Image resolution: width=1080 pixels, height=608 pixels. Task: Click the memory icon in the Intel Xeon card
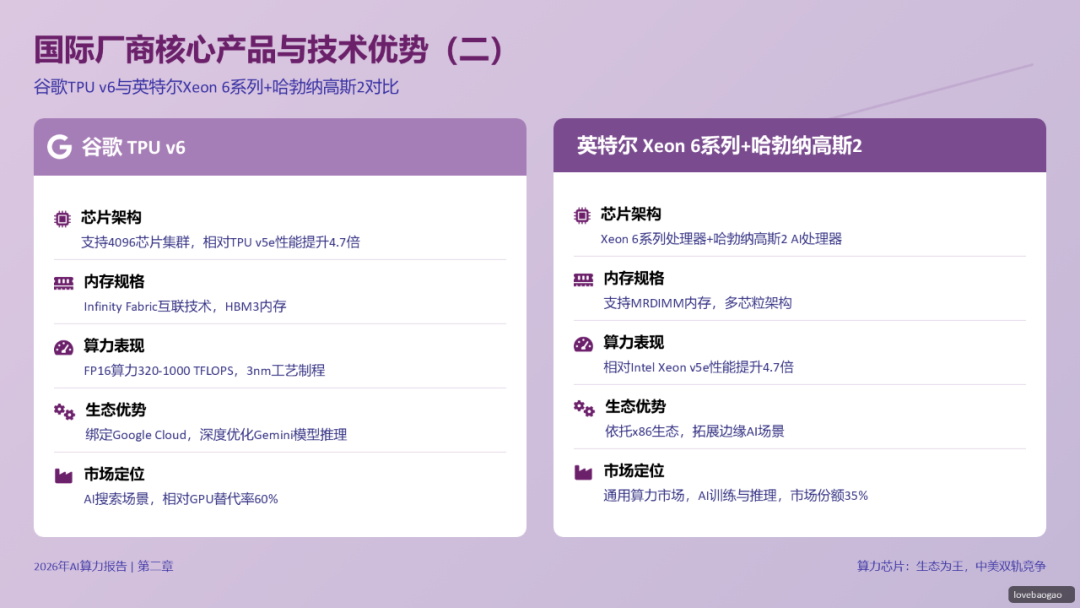tap(583, 279)
